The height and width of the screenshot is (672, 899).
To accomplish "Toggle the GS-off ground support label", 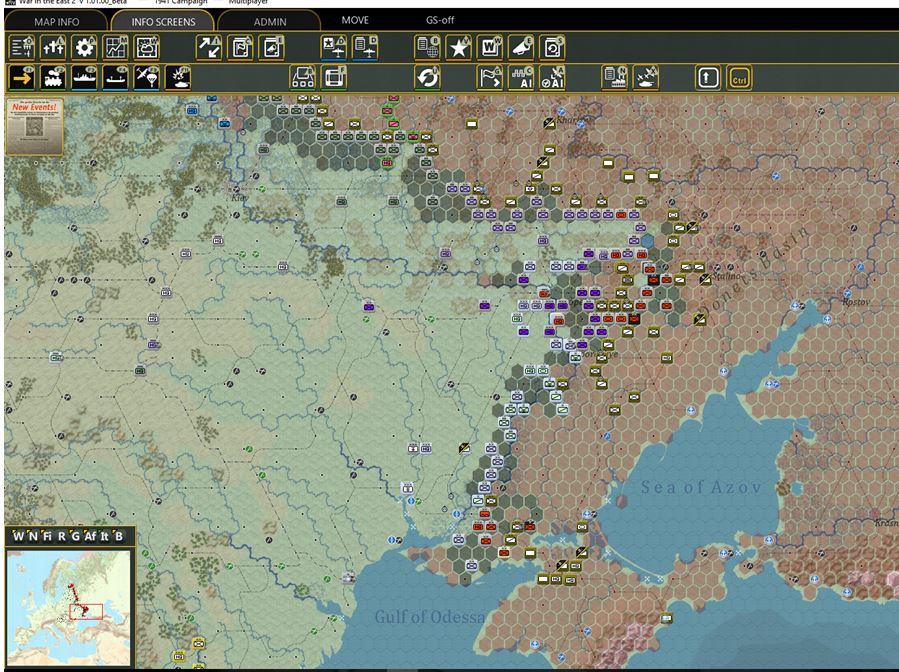I will pos(440,20).
